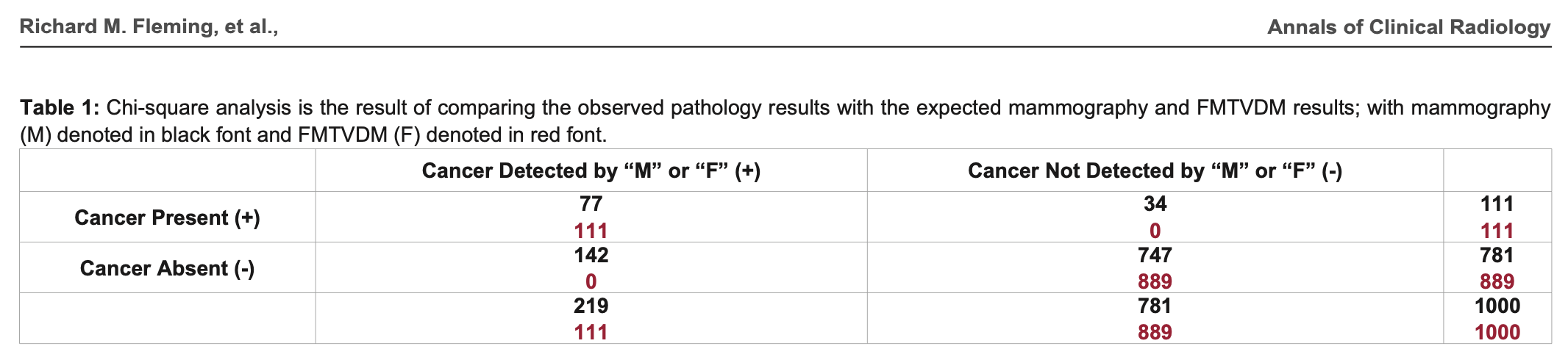The width and height of the screenshot is (1568, 360).
Task: Click the "Cancer Absent (-)" row label
Action: (x=167, y=268)
